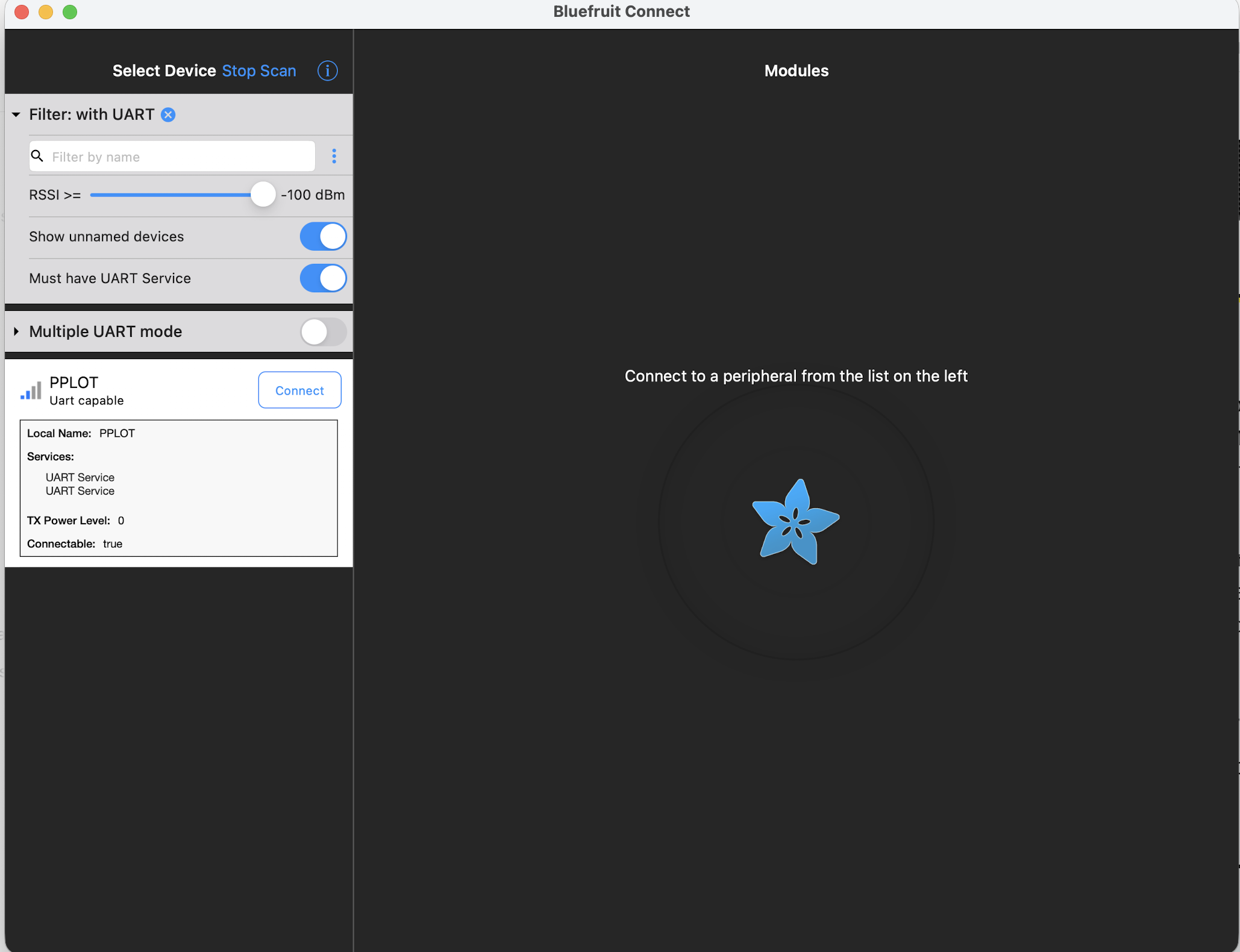Enable Multiple UART mode switch
This screenshot has width=1240, height=952.
point(323,331)
